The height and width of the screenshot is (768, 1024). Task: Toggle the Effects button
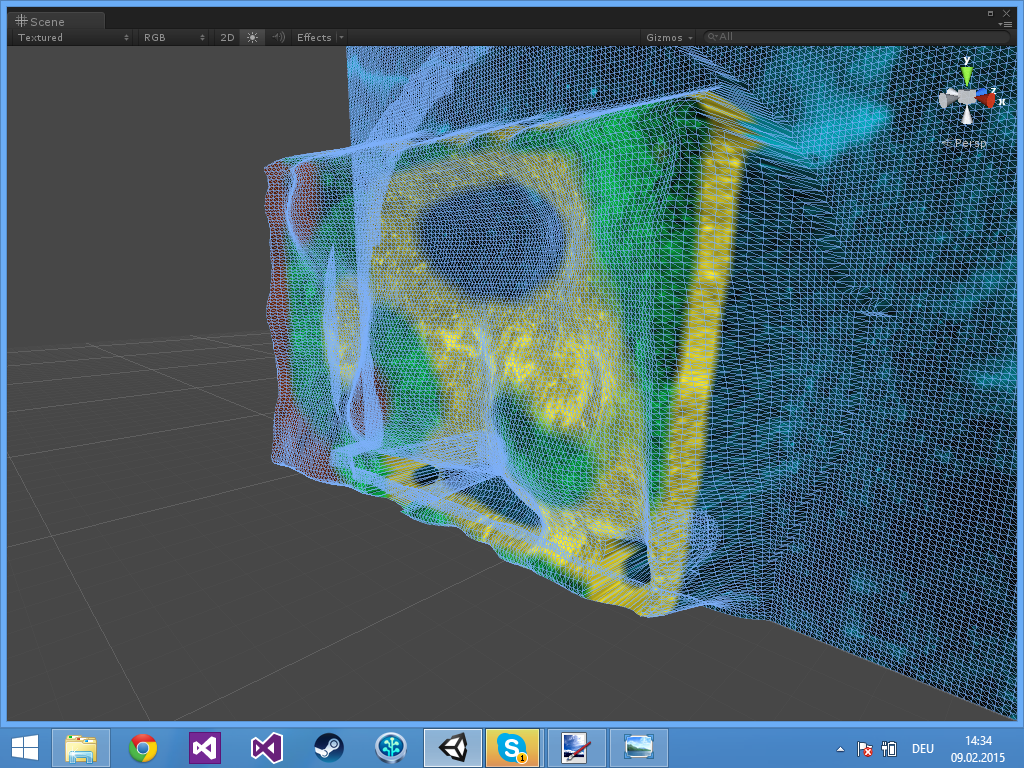coord(313,37)
